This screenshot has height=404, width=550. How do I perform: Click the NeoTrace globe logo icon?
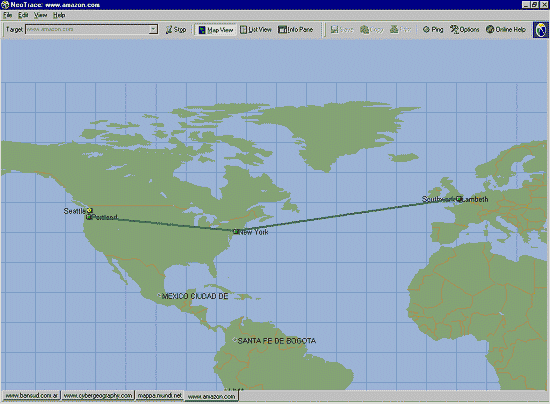pyautogui.click(x=541, y=30)
